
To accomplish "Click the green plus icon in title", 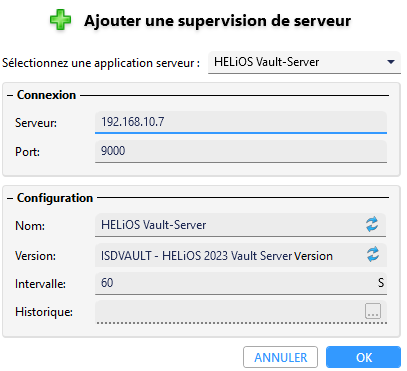I will click(x=60, y=20).
